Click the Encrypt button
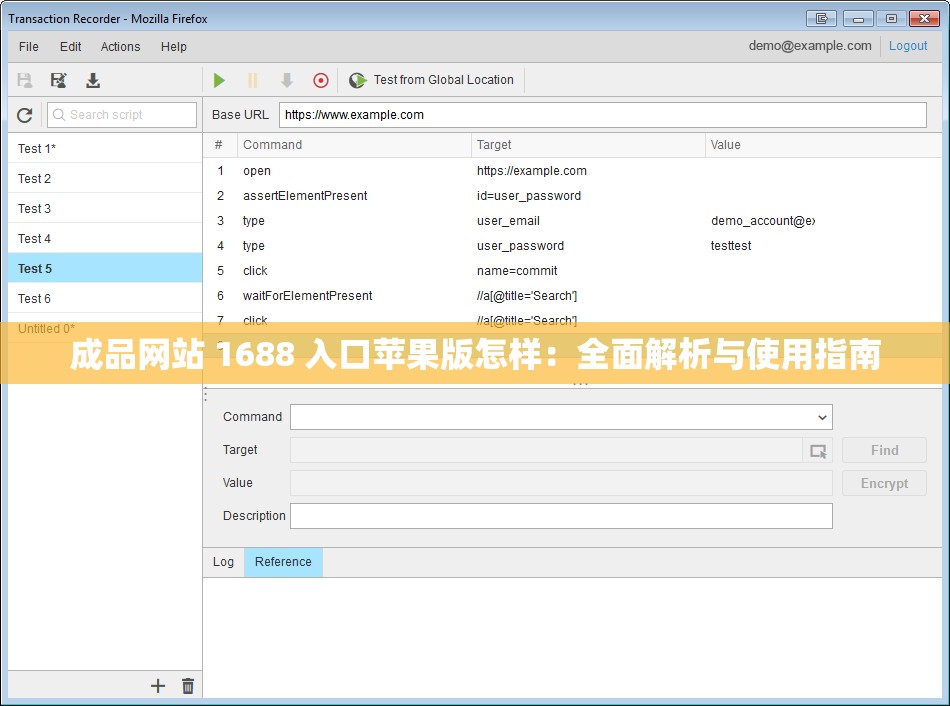 point(883,483)
